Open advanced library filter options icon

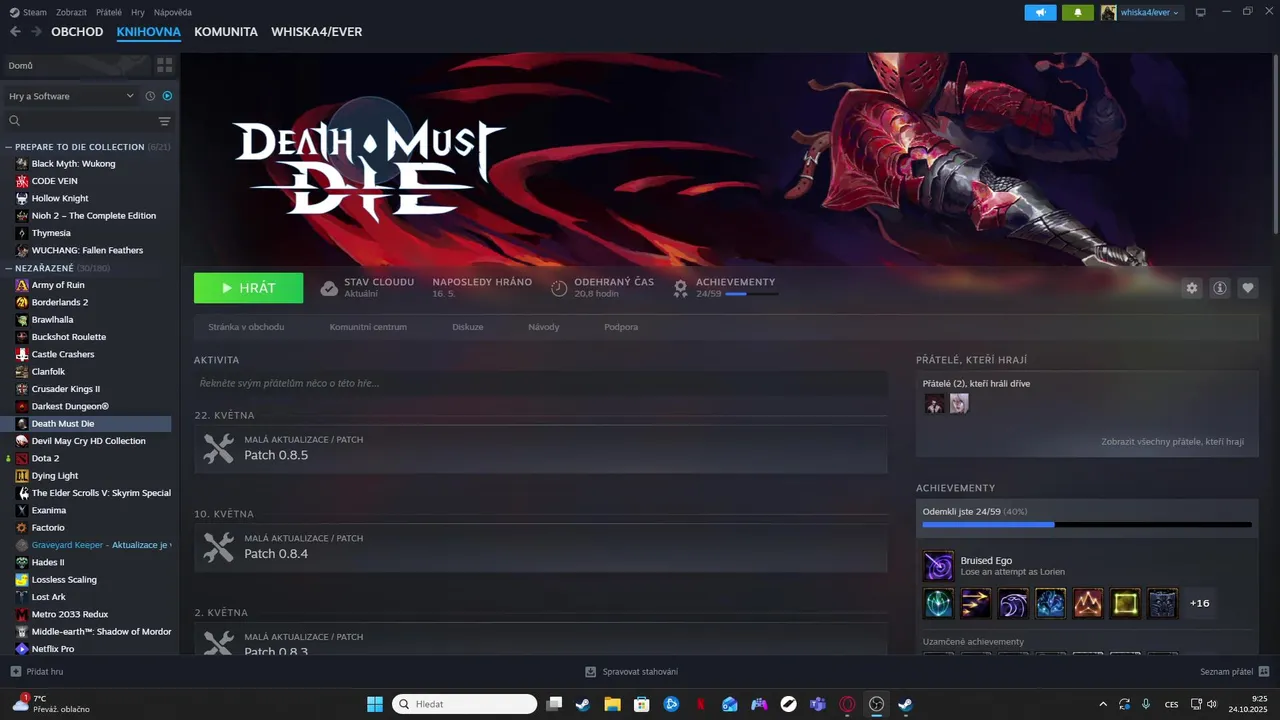tap(164, 121)
